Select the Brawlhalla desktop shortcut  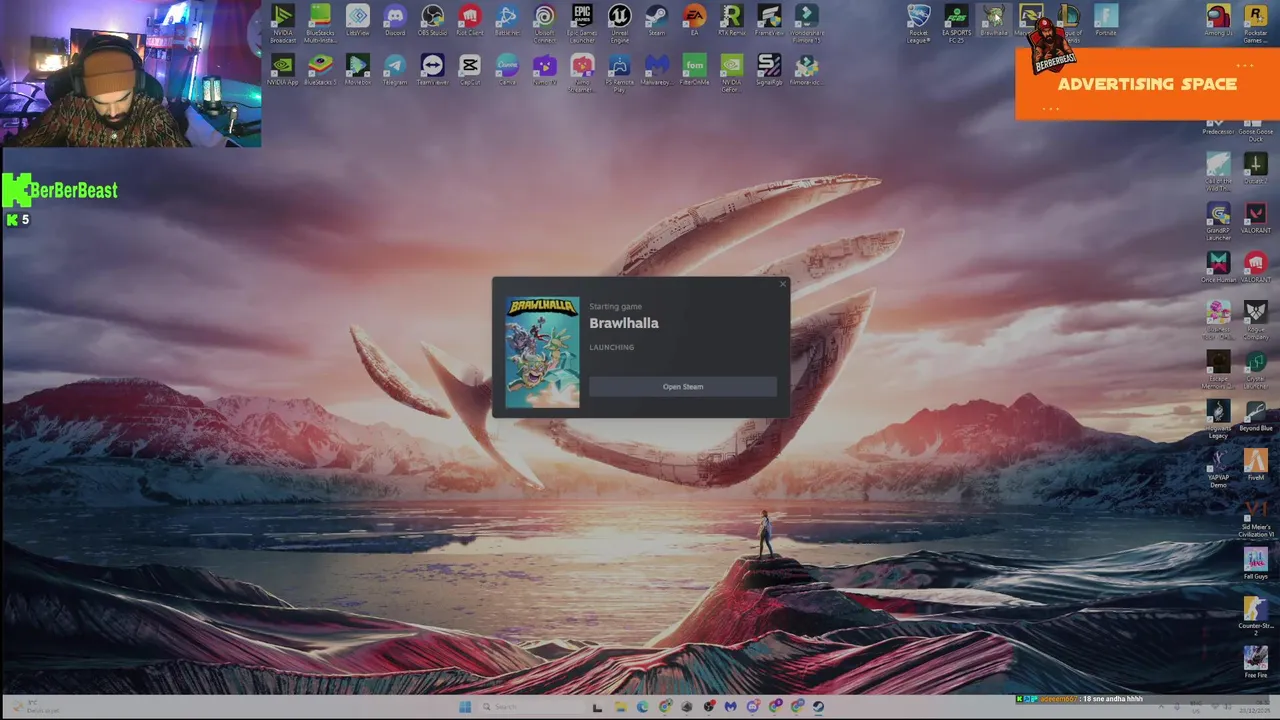[993, 20]
